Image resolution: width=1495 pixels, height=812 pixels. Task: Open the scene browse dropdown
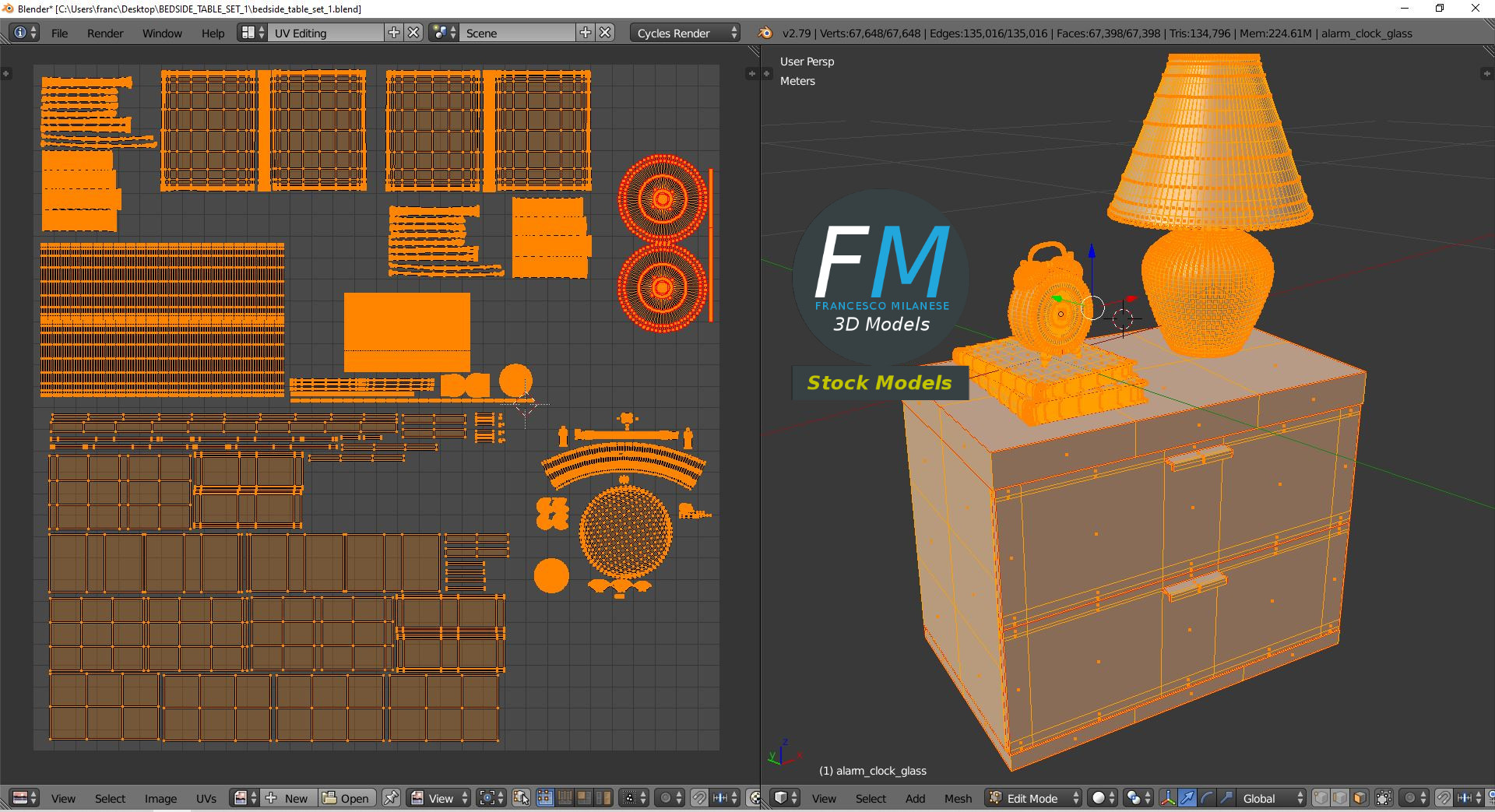coord(444,33)
